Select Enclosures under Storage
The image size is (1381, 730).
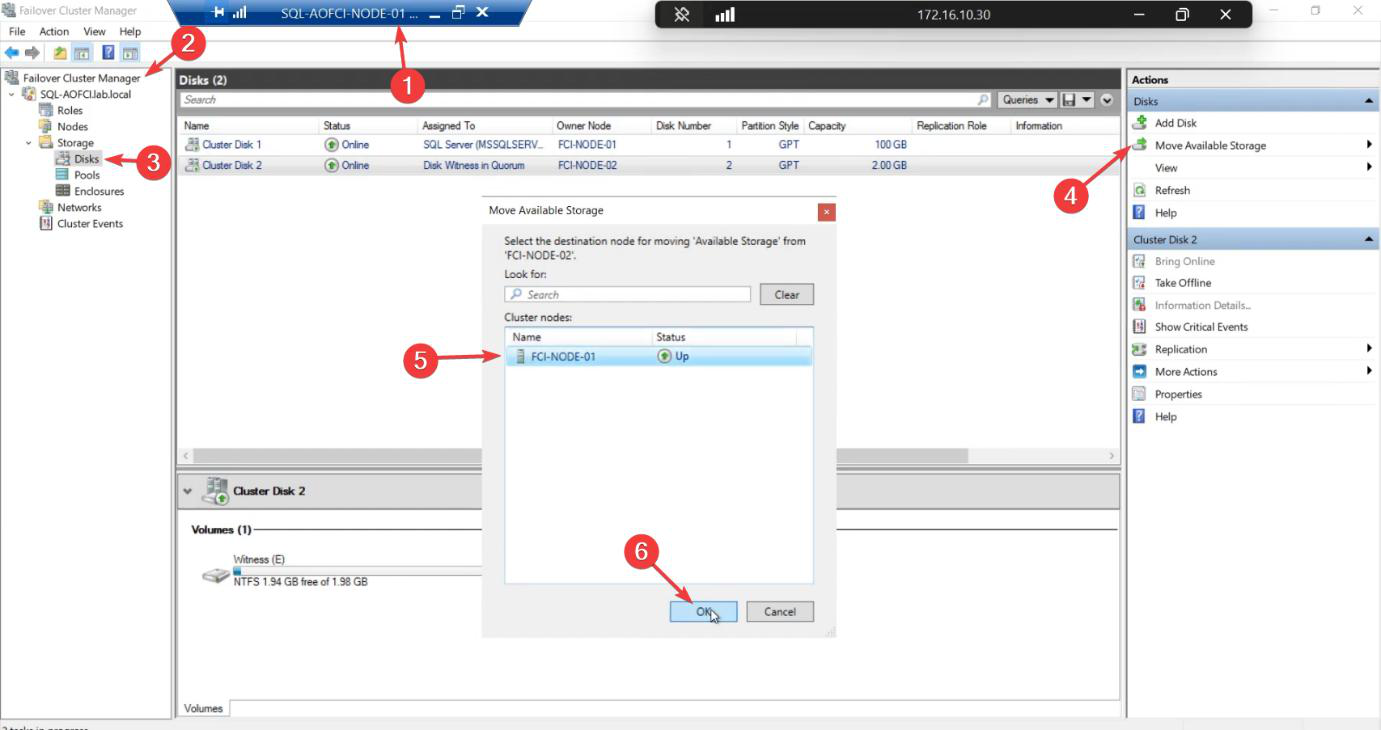(x=99, y=191)
